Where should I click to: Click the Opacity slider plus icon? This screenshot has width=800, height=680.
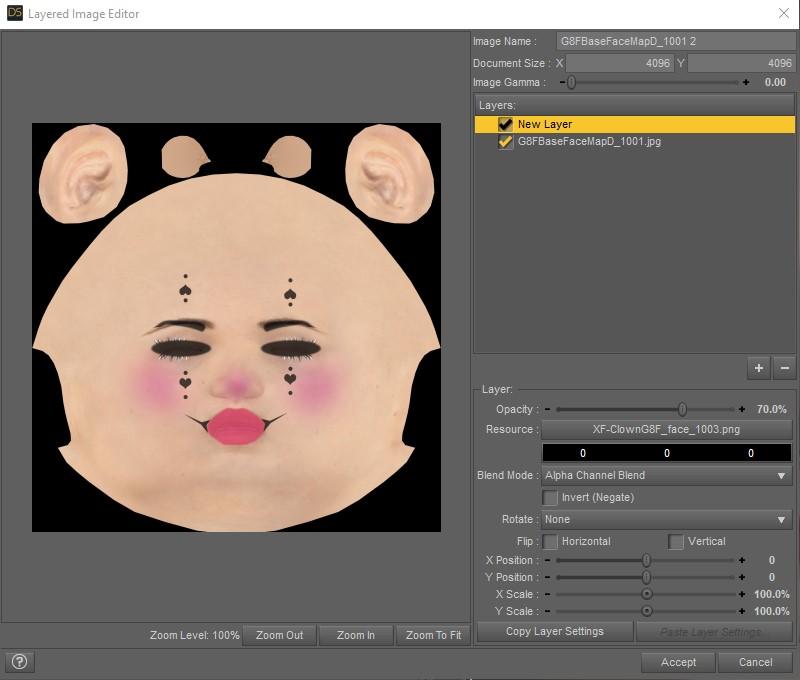pyautogui.click(x=742, y=410)
